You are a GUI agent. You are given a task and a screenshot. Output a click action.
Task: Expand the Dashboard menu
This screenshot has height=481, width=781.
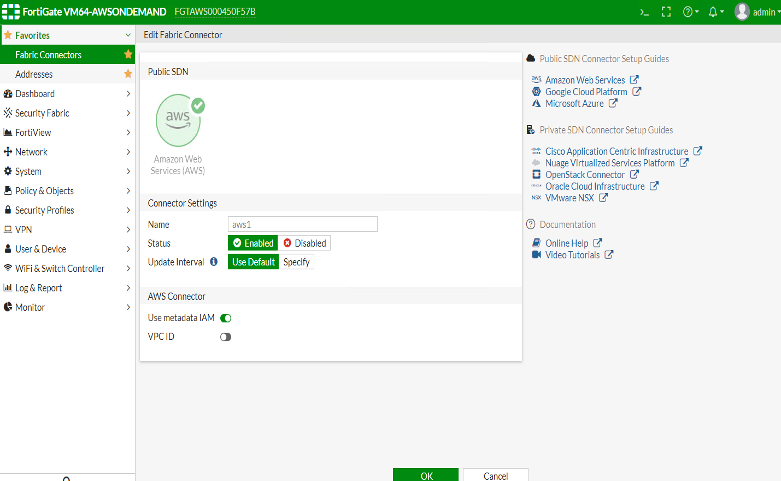pyautogui.click(x=67, y=94)
